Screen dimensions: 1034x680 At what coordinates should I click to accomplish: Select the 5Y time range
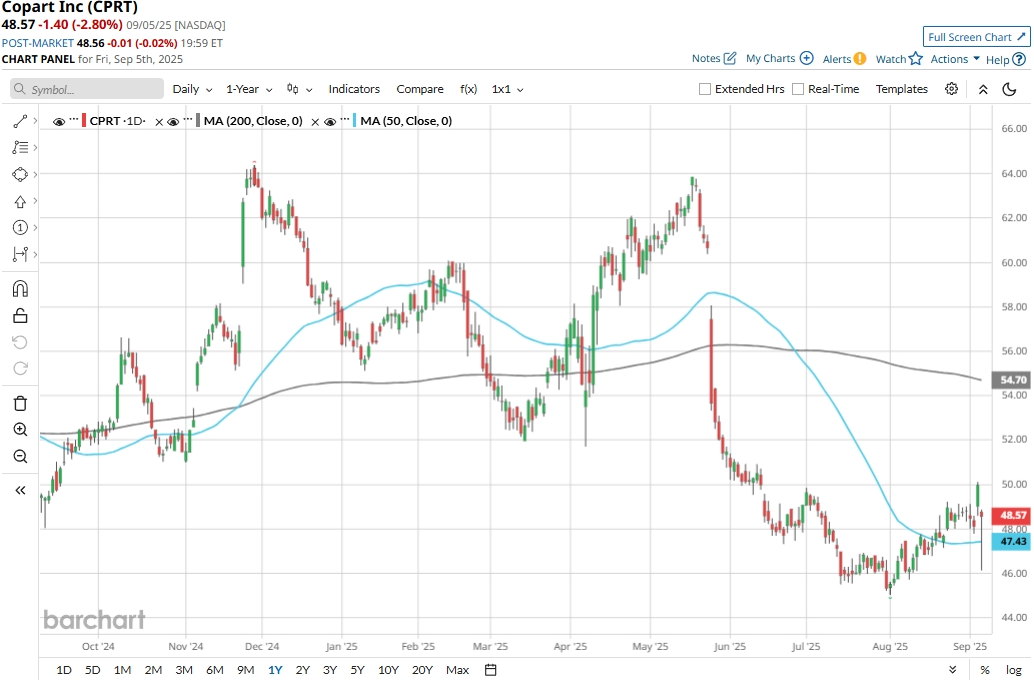tap(357, 670)
